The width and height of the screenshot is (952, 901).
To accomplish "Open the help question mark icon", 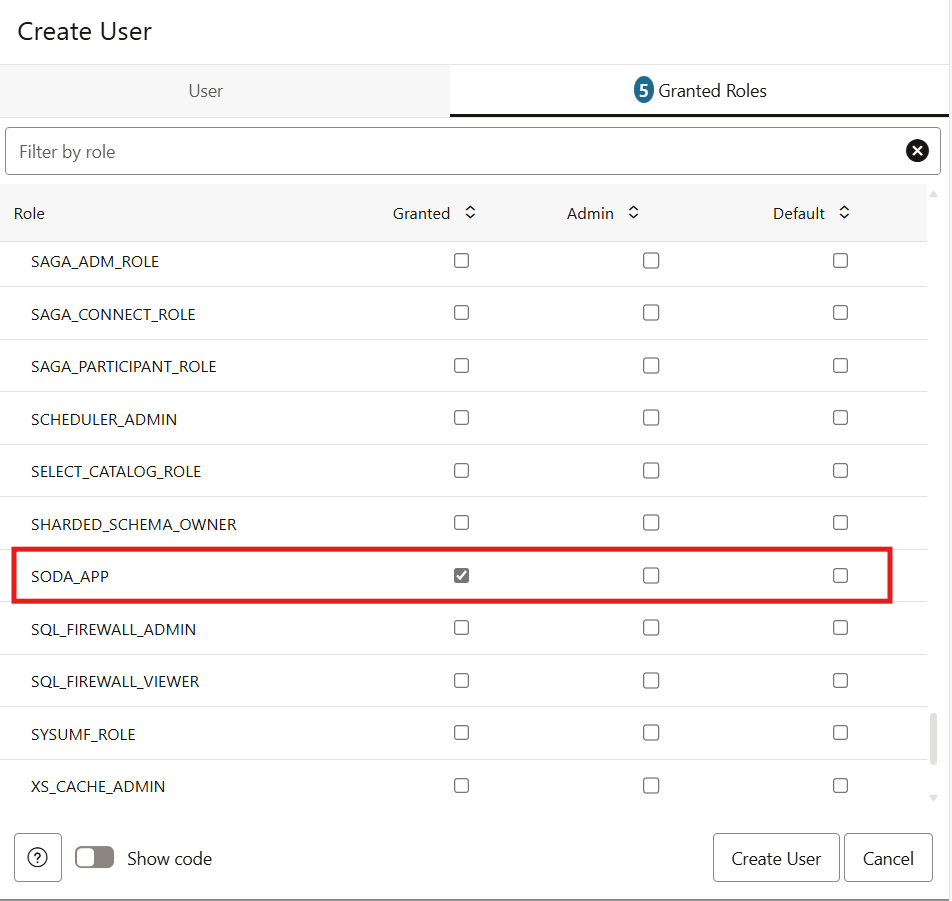I will pos(38,858).
